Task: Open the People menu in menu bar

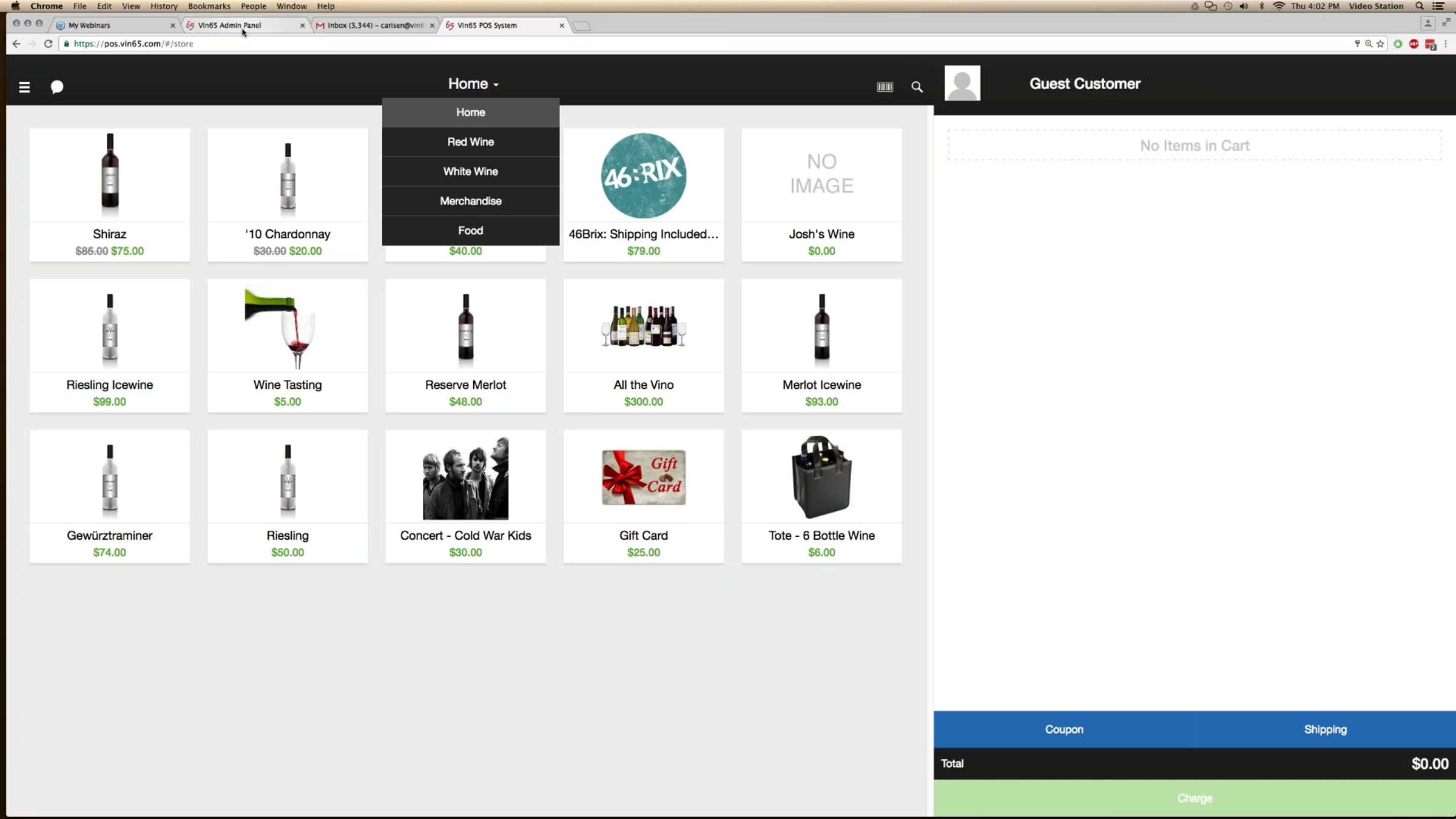Action: pos(254,6)
